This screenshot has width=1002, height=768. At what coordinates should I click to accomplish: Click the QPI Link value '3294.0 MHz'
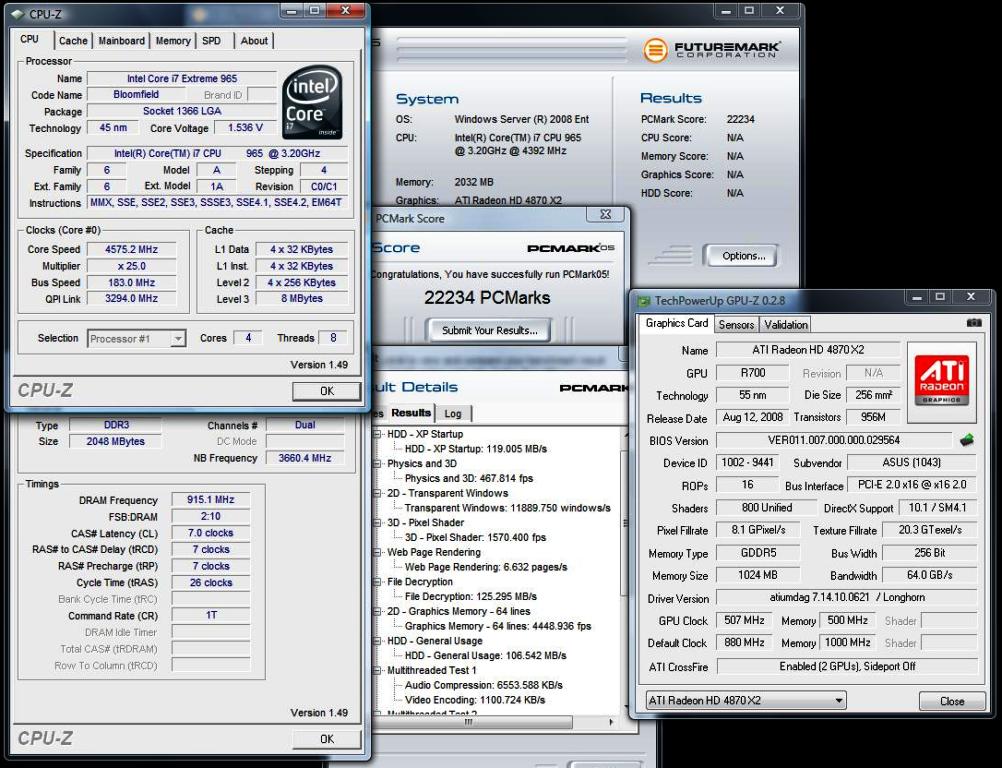132,298
